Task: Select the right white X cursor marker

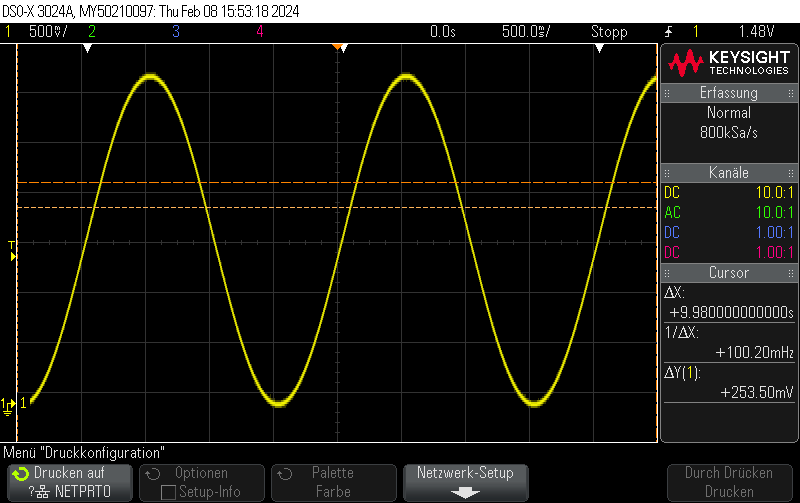Action: pos(599,48)
